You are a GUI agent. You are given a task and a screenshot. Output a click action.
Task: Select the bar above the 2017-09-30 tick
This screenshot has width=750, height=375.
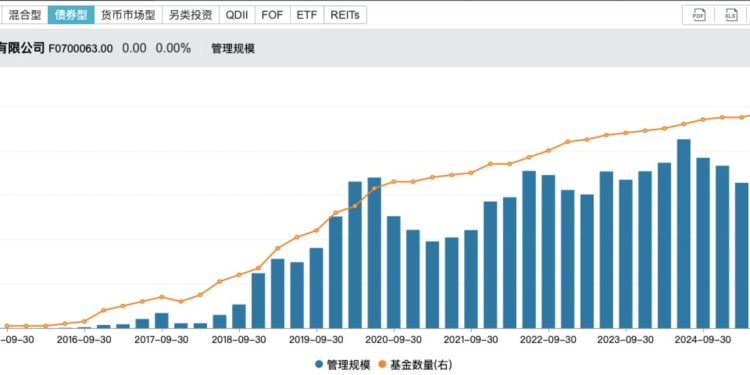pyautogui.click(x=162, y=320)
